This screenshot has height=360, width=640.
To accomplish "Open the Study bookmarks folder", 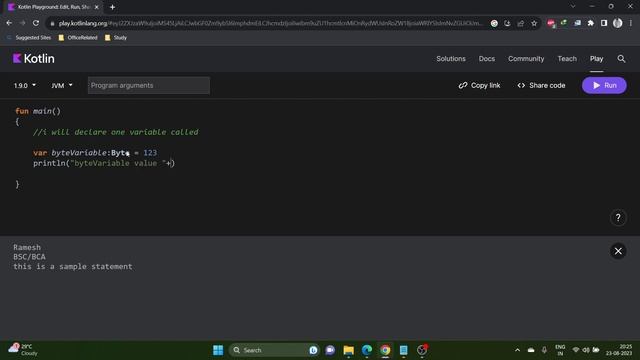I will [116, 38].
